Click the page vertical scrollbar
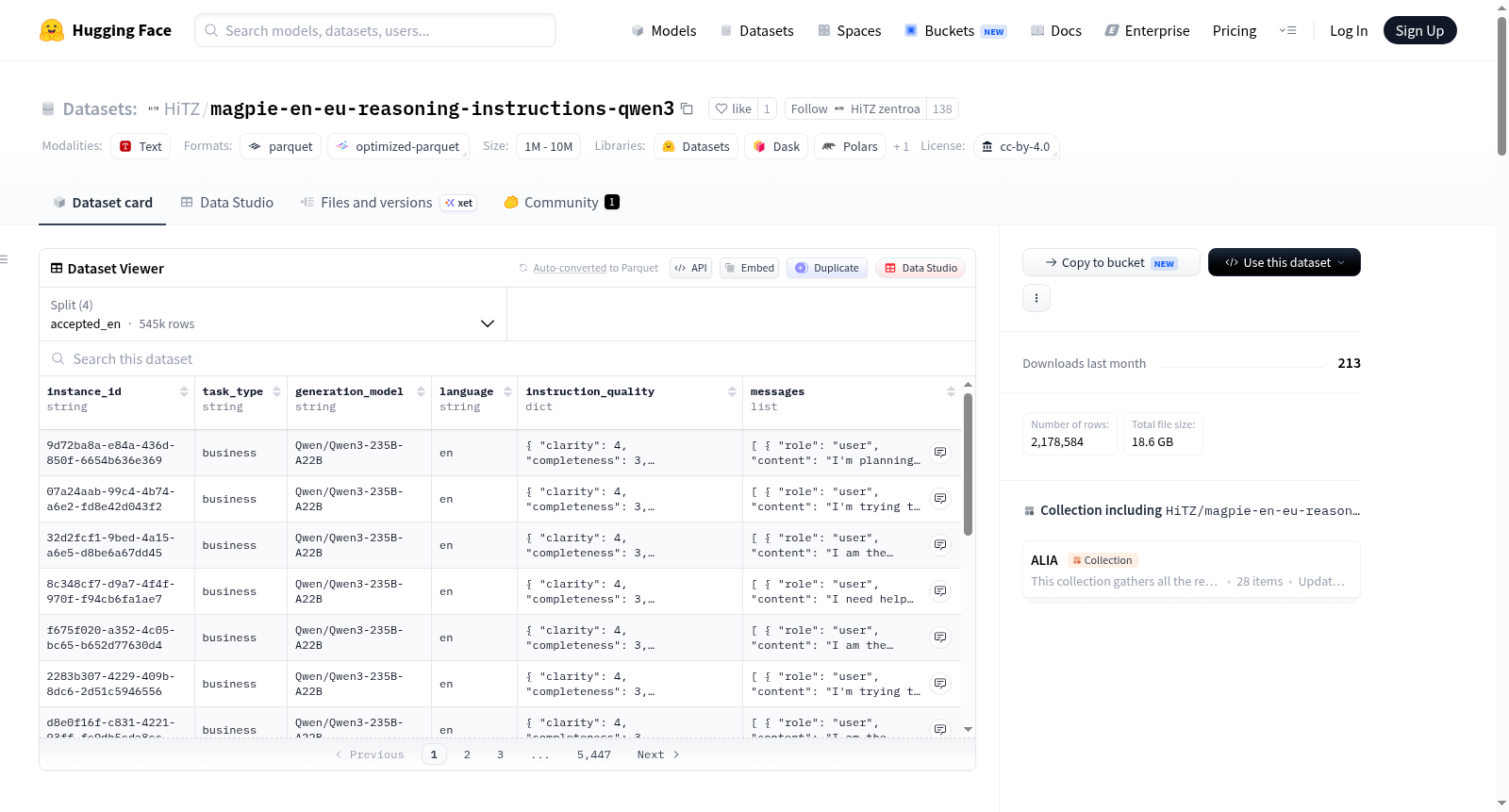The height and width of the screenshot is (812, 1509). click(1501, 85)
